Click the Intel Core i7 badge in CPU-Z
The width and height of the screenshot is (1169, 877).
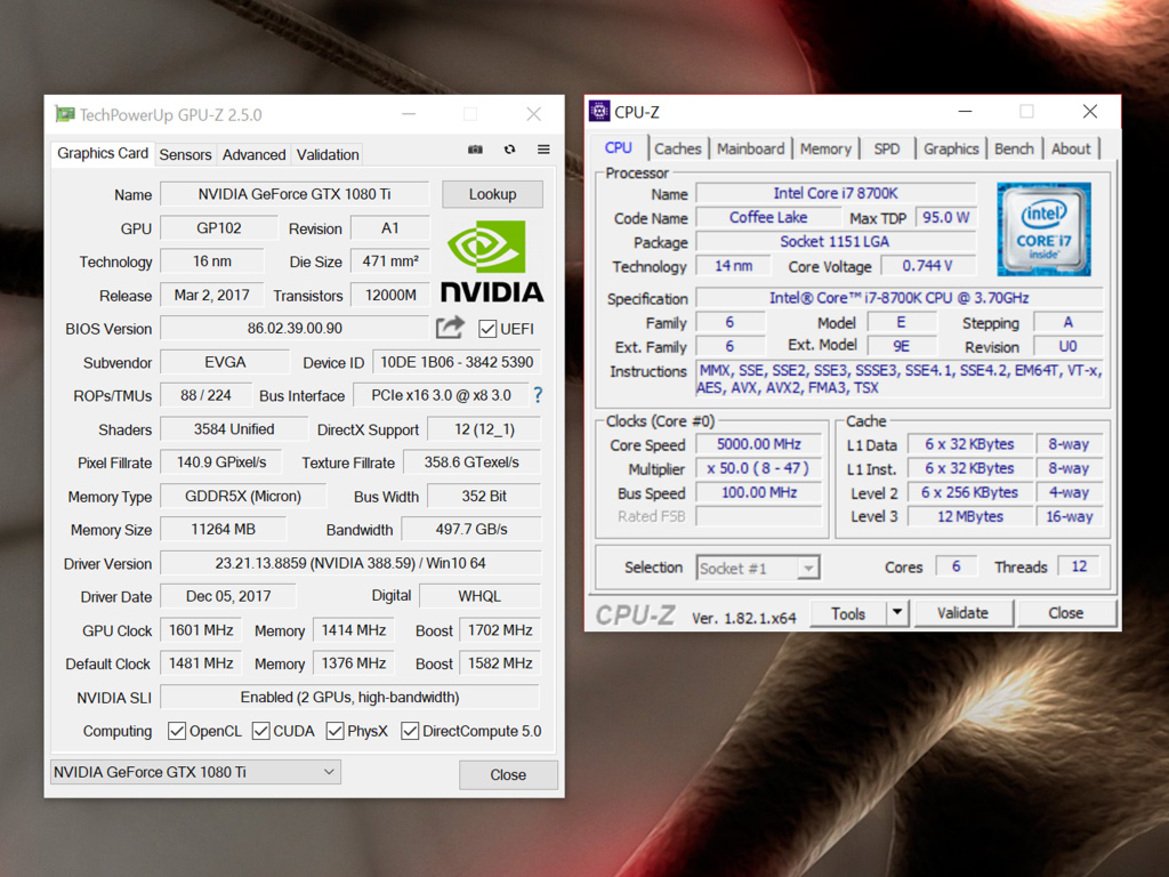(1044, 229)
